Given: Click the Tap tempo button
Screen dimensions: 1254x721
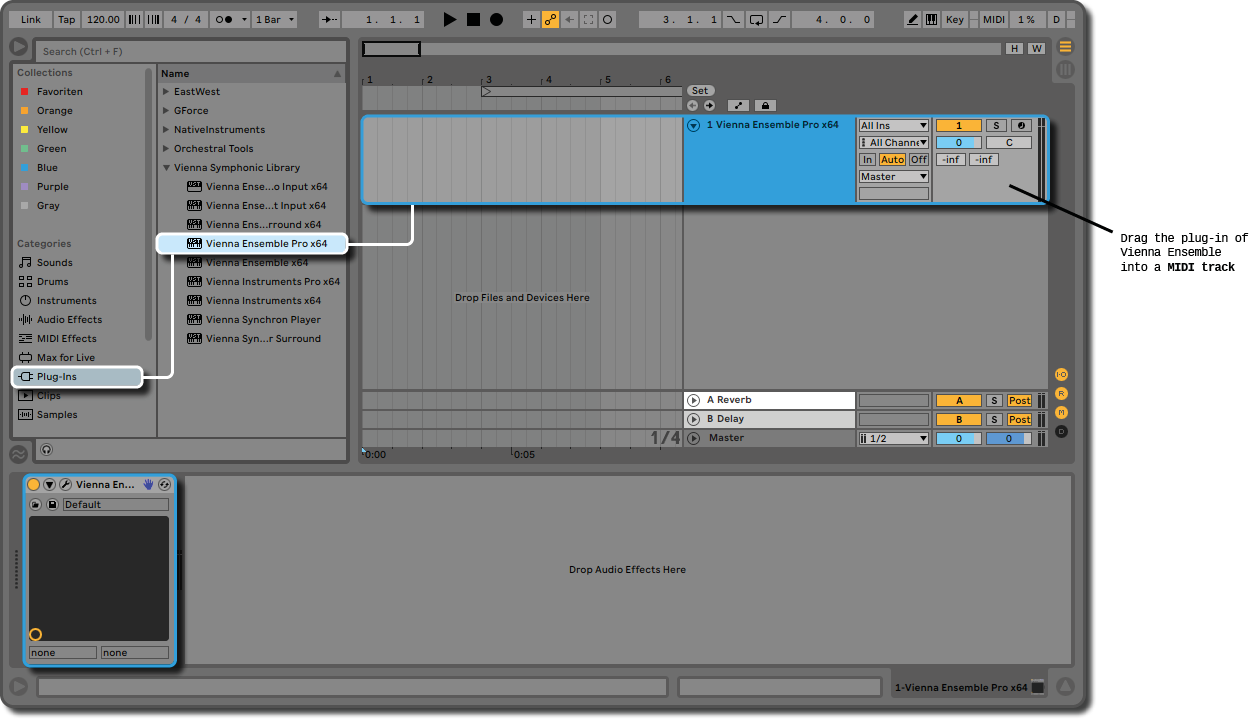Looking at the screenshot, I should [67, 19].
